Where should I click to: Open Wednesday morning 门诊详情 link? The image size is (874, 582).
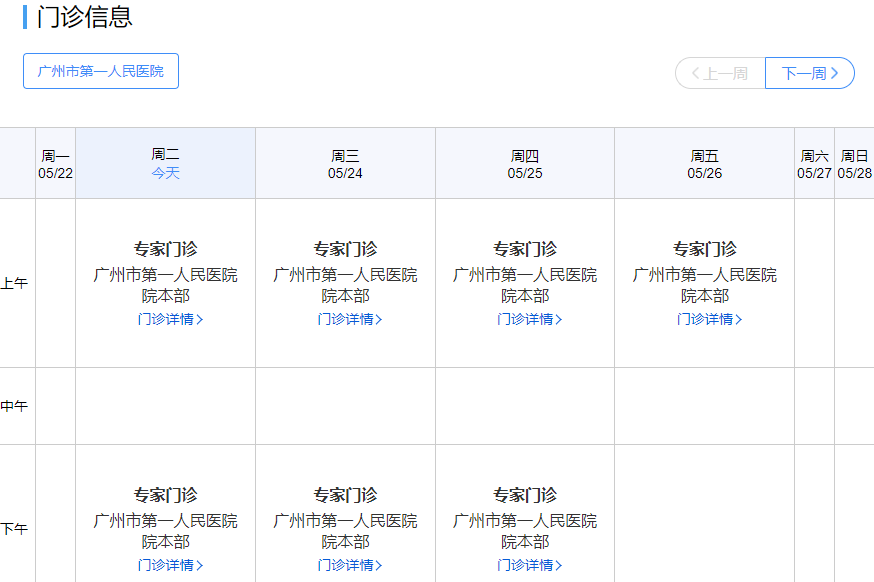tap(350, 319)
